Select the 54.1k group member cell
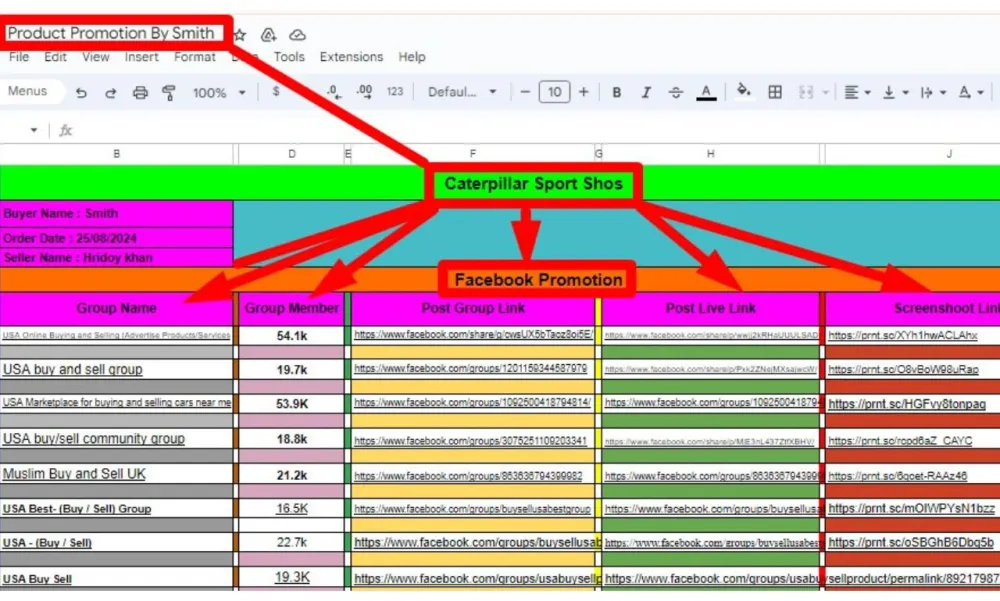This screenshot has height=601, width=1000. point(291,336)
